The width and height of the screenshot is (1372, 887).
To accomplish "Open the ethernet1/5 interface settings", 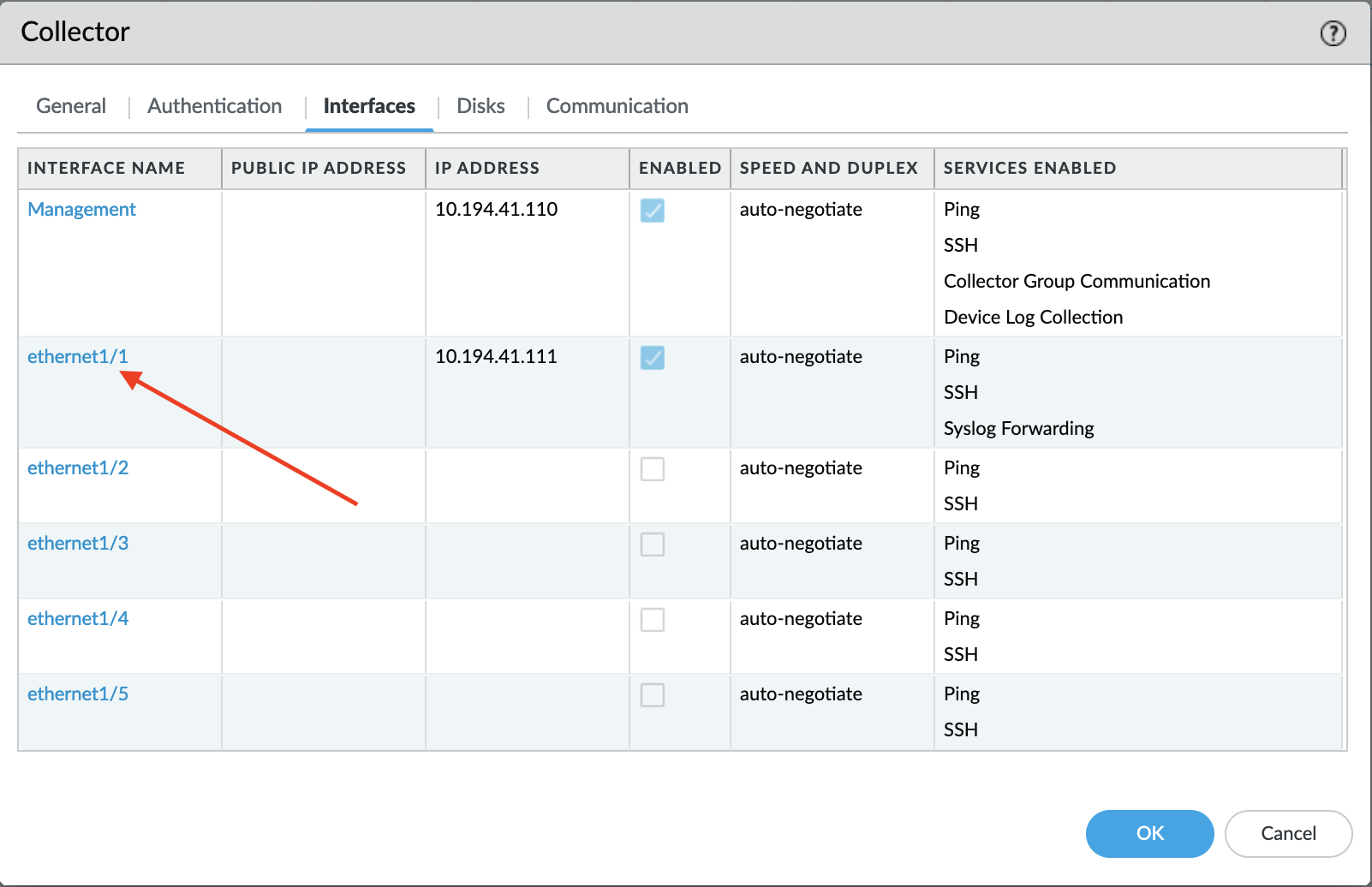I will [x=77, y=694].
